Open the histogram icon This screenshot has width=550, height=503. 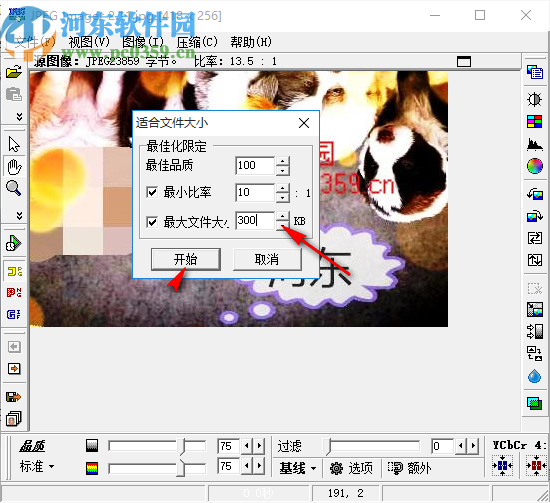tap(535, 144)
